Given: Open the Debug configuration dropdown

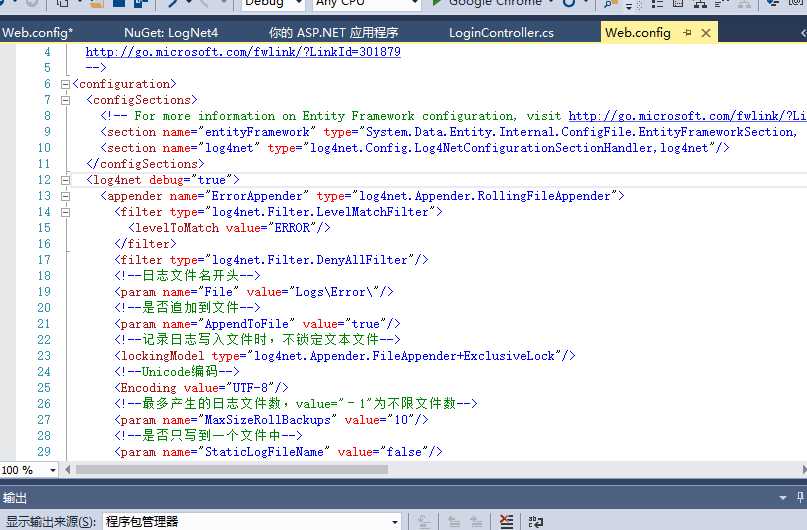Looking at the screenshot, I should [273, 3].
